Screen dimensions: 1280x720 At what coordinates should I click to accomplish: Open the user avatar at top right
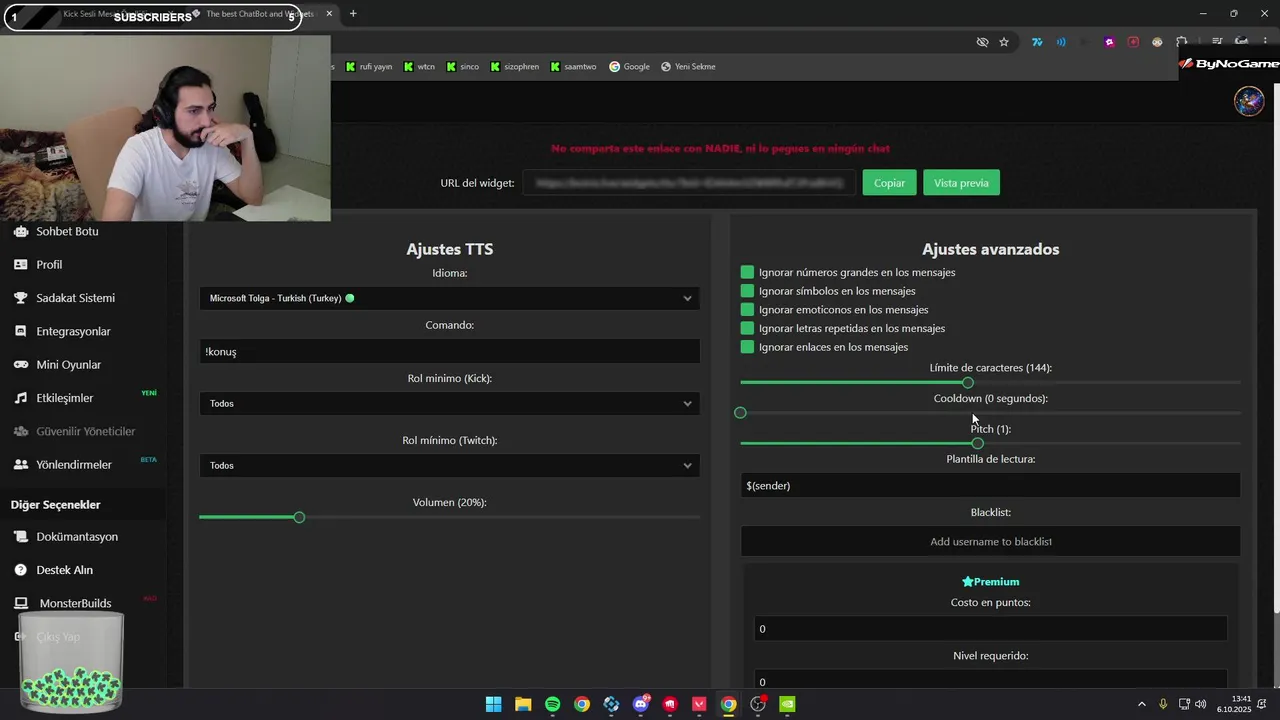click(1248, 101)
